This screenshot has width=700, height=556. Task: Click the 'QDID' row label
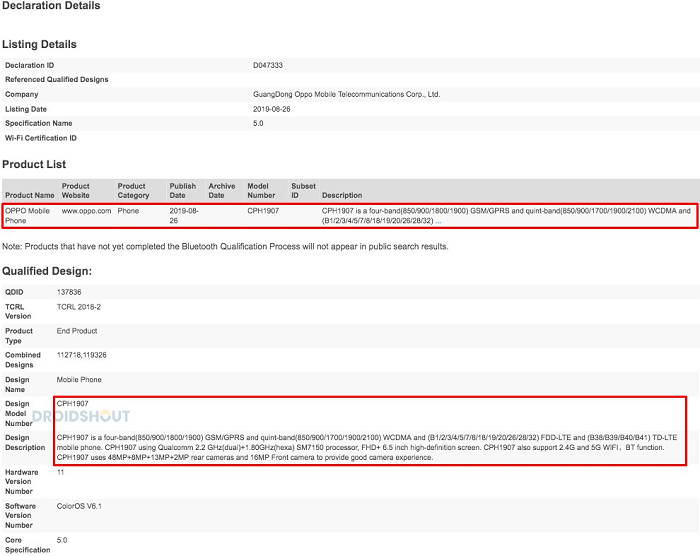coord(14,292)
